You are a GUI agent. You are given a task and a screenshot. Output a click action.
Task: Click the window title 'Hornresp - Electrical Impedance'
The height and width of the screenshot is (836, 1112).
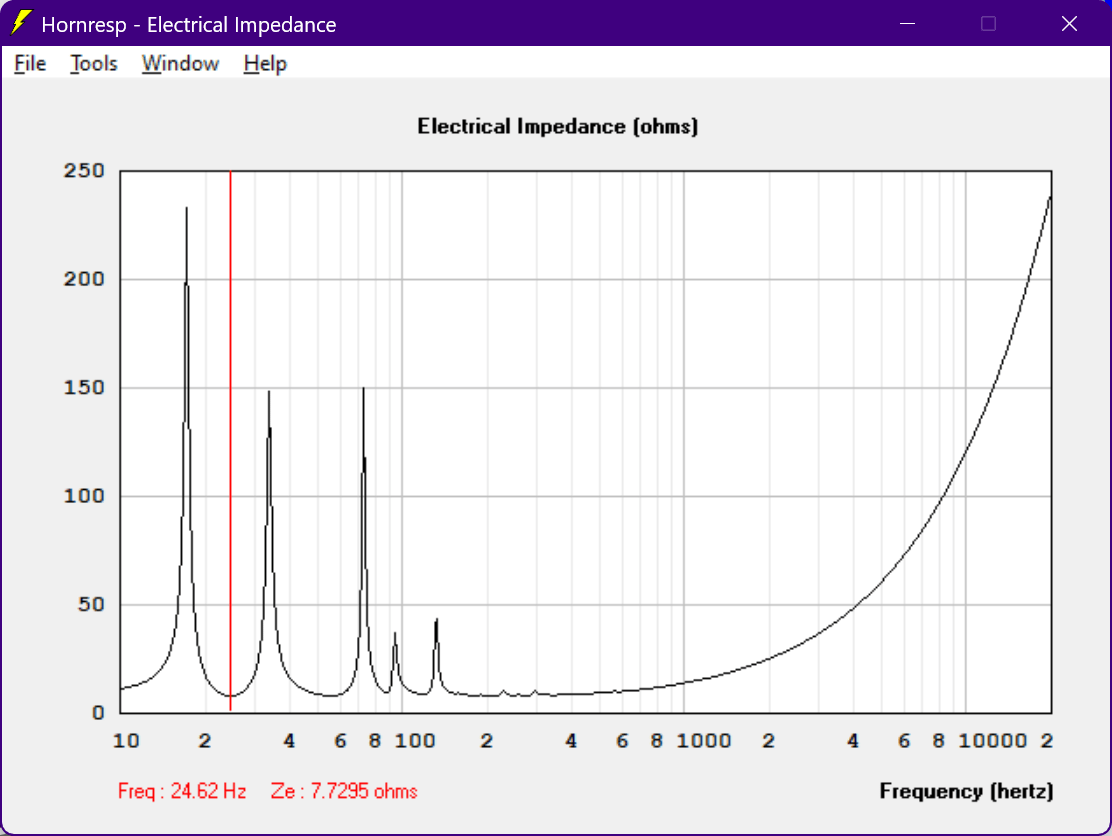[x=189, y=25]
